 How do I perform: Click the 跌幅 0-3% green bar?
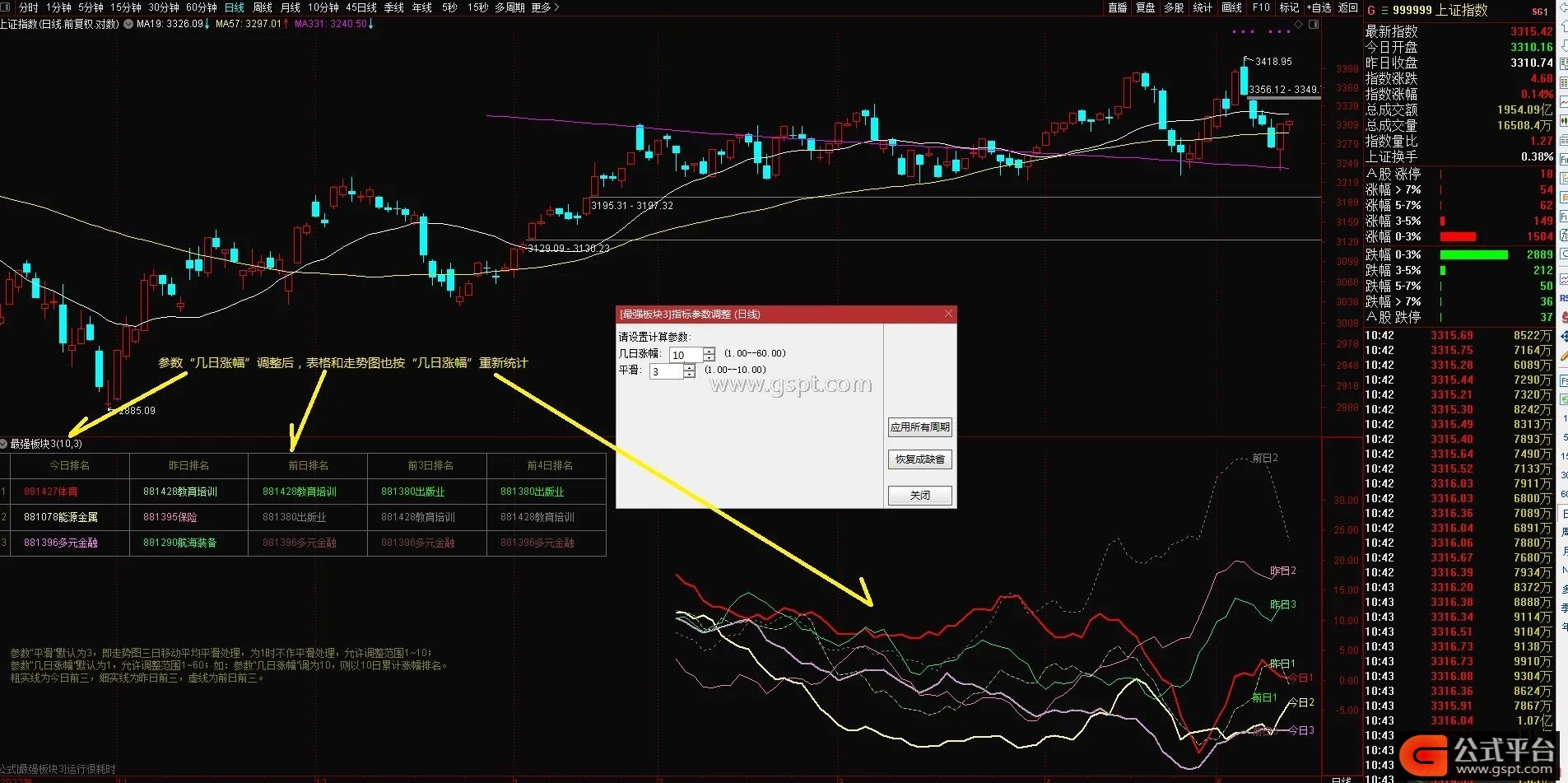[x=1474, y=255]
